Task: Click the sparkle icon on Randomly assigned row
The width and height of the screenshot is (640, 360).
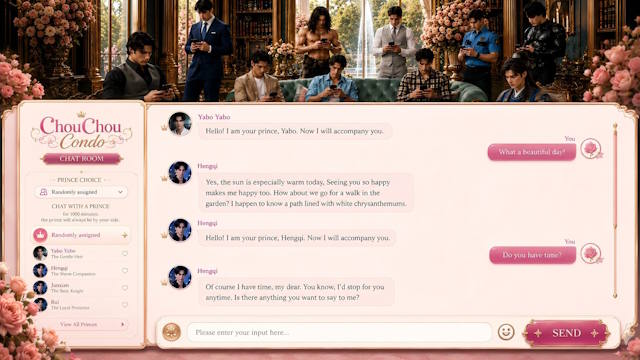Action: [124, 235]
